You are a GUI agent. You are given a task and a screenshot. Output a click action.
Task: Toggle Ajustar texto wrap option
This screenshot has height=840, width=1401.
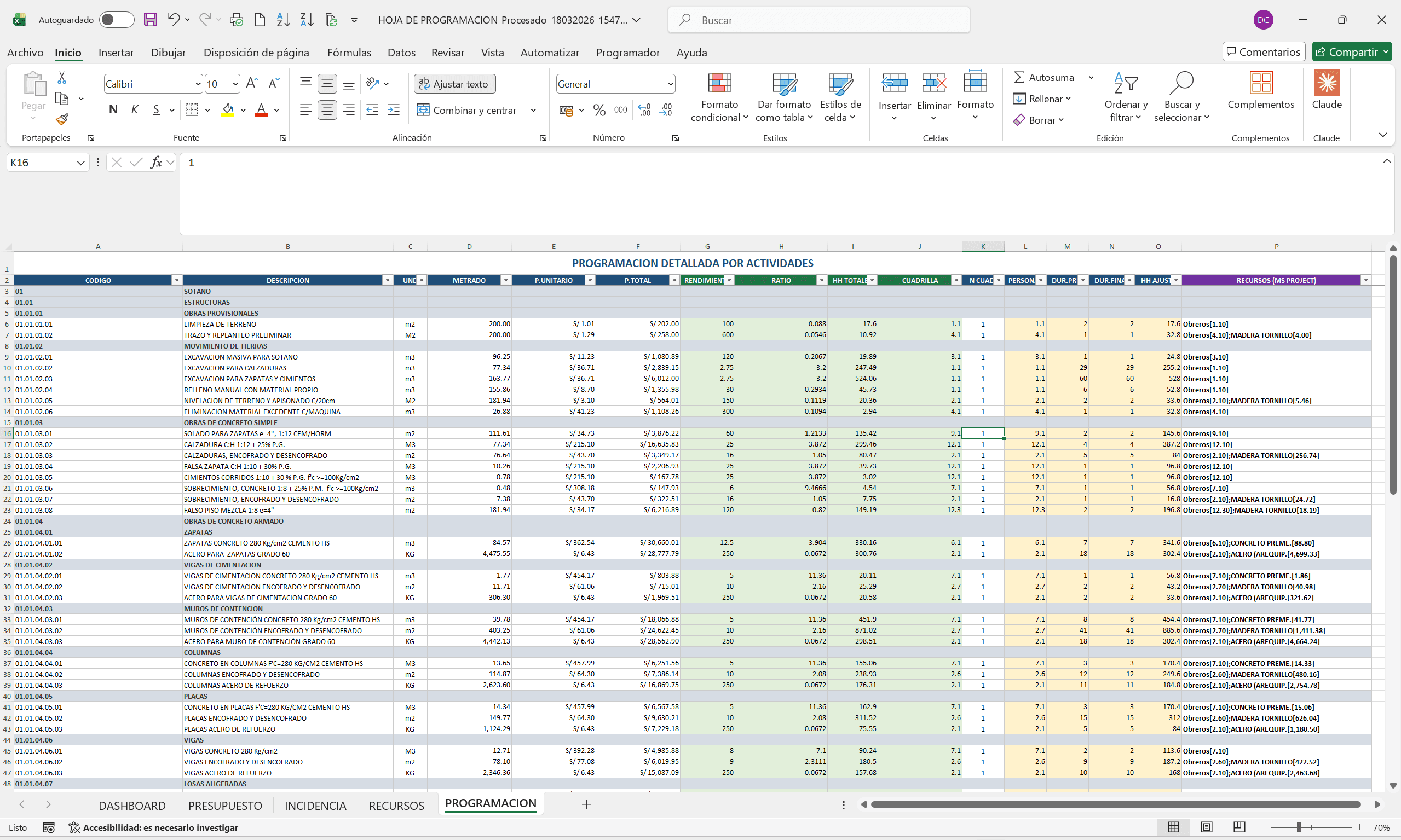(454, 84)
